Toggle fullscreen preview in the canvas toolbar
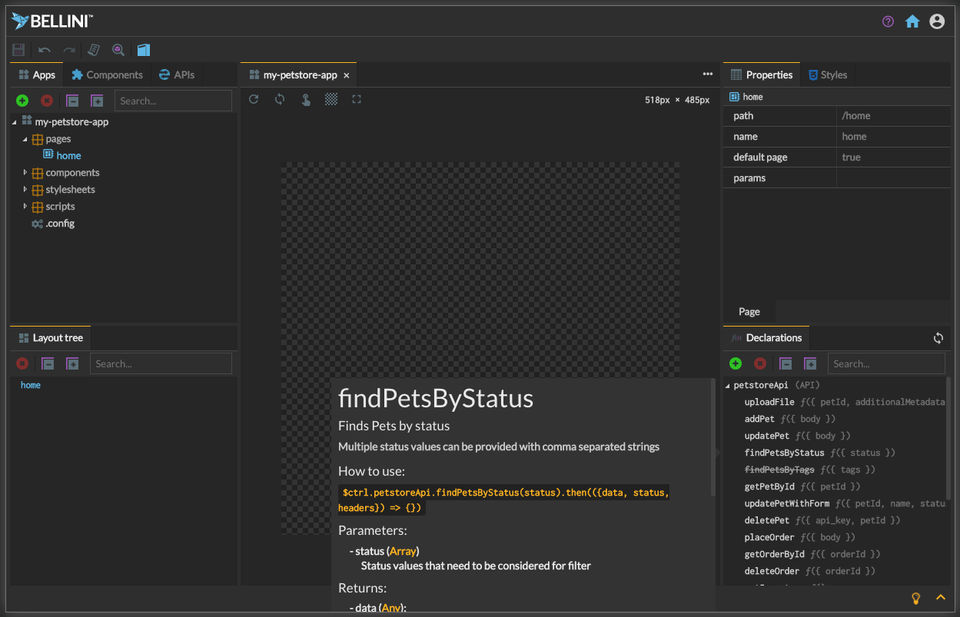Viewport: 960px width, 617px height. (x=357, y=100)
